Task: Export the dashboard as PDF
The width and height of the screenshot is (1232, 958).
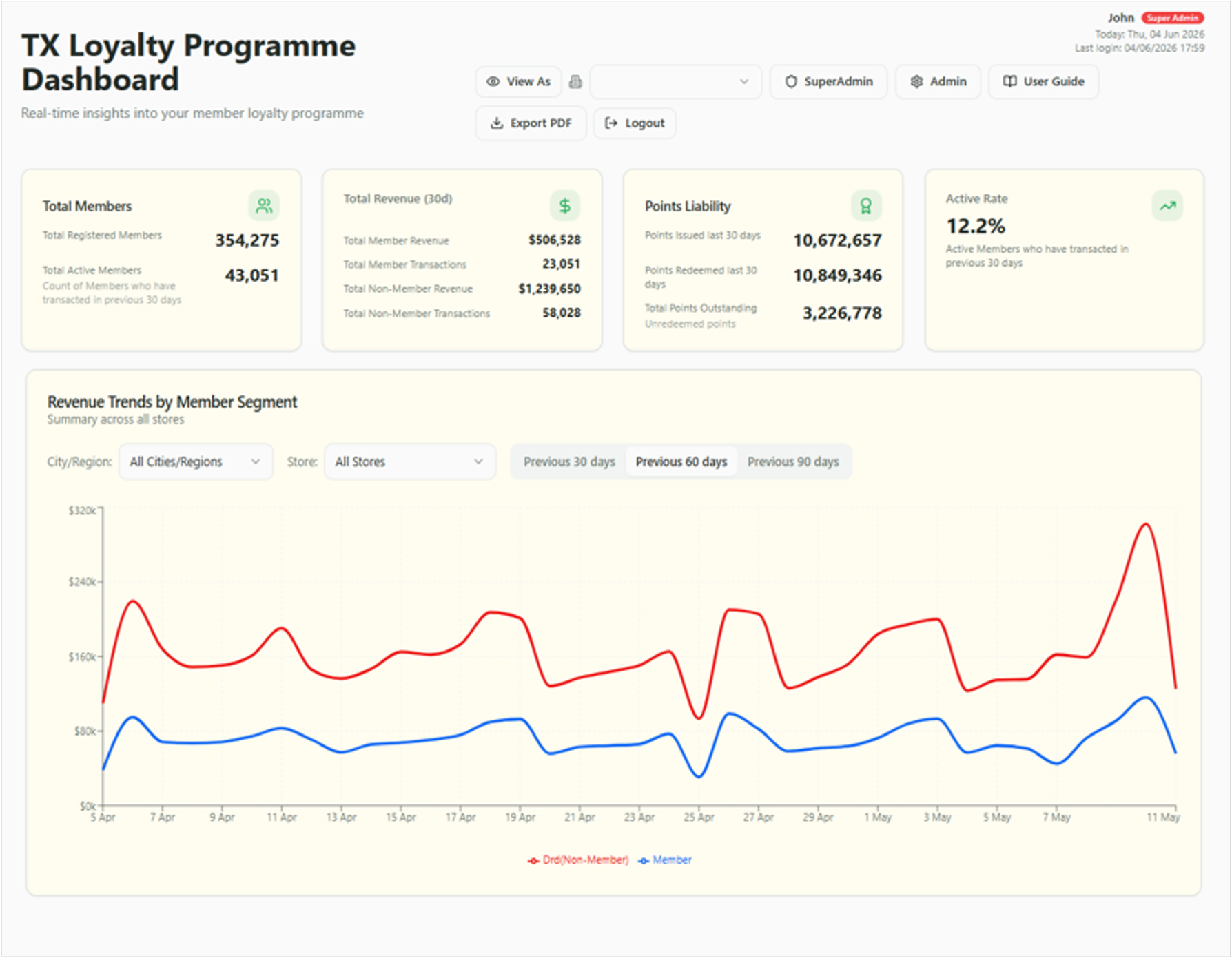Action: tap(531, 123)
